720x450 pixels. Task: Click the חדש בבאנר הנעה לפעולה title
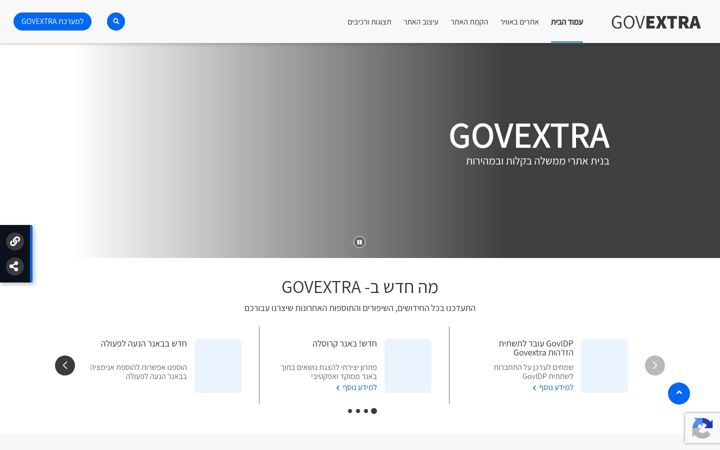click(144, 343)
